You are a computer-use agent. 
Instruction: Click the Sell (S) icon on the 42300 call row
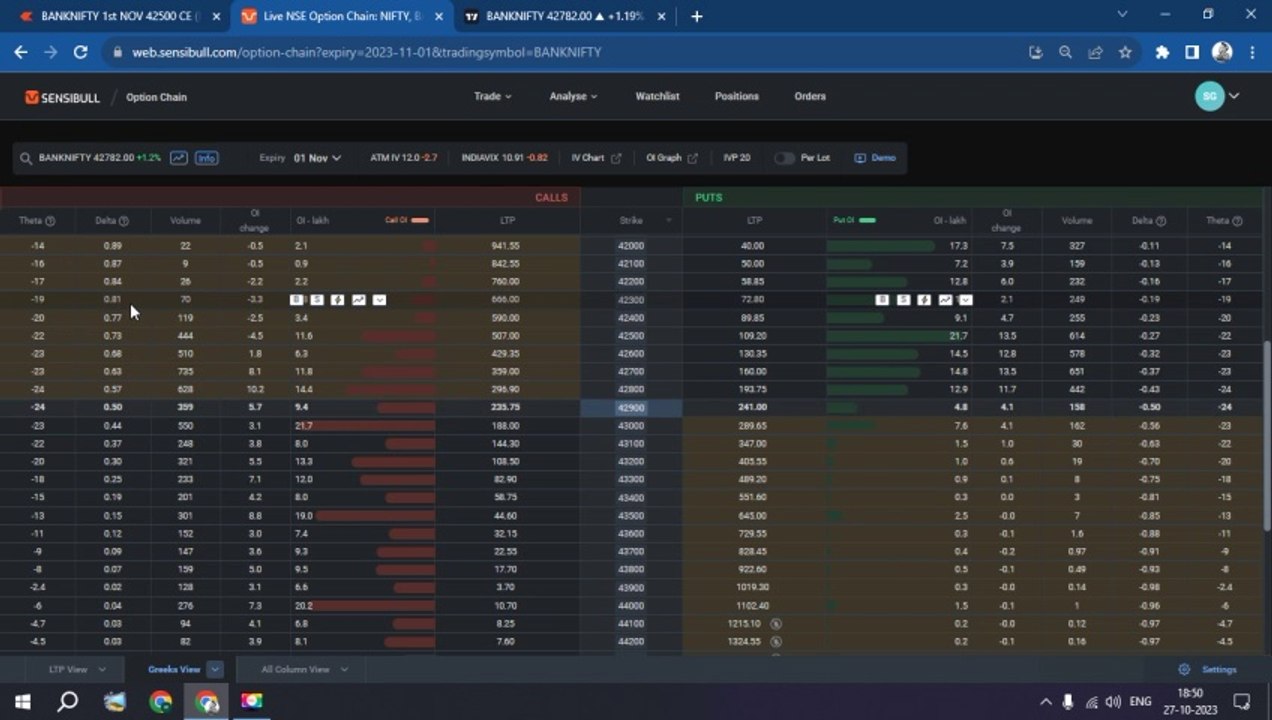click(x=317, y=300)
